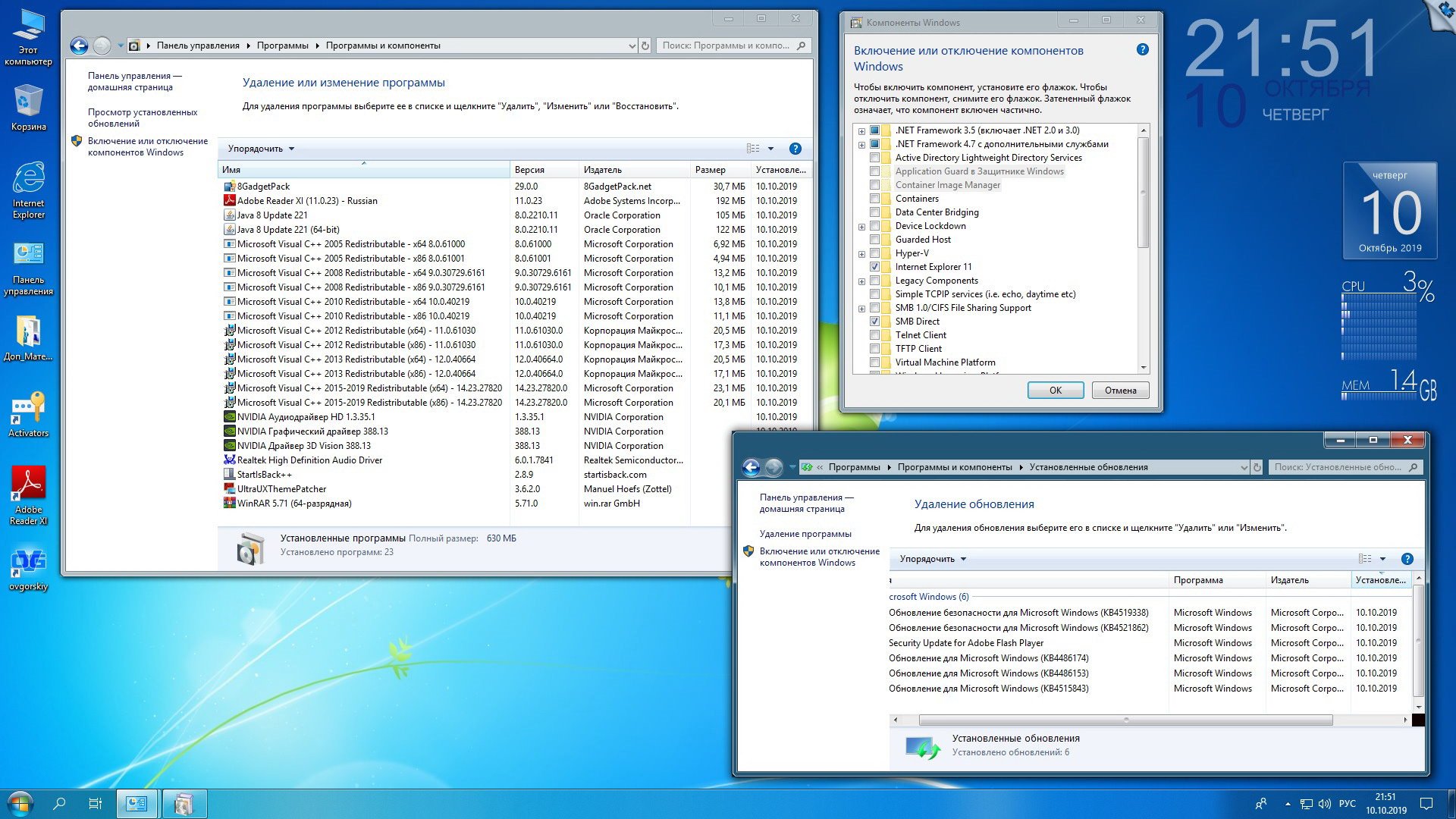Expand Device Lockdown tree node

(x=861, y=227)
